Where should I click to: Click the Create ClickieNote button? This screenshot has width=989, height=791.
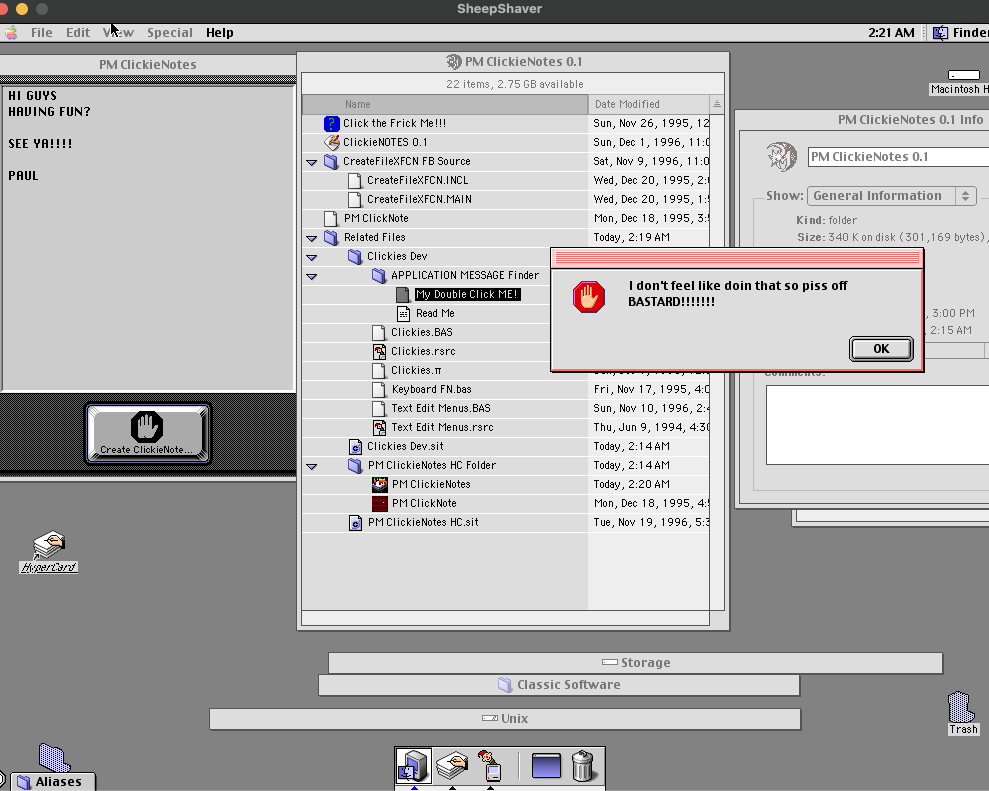pyautogui.click(x=148, y=433)
